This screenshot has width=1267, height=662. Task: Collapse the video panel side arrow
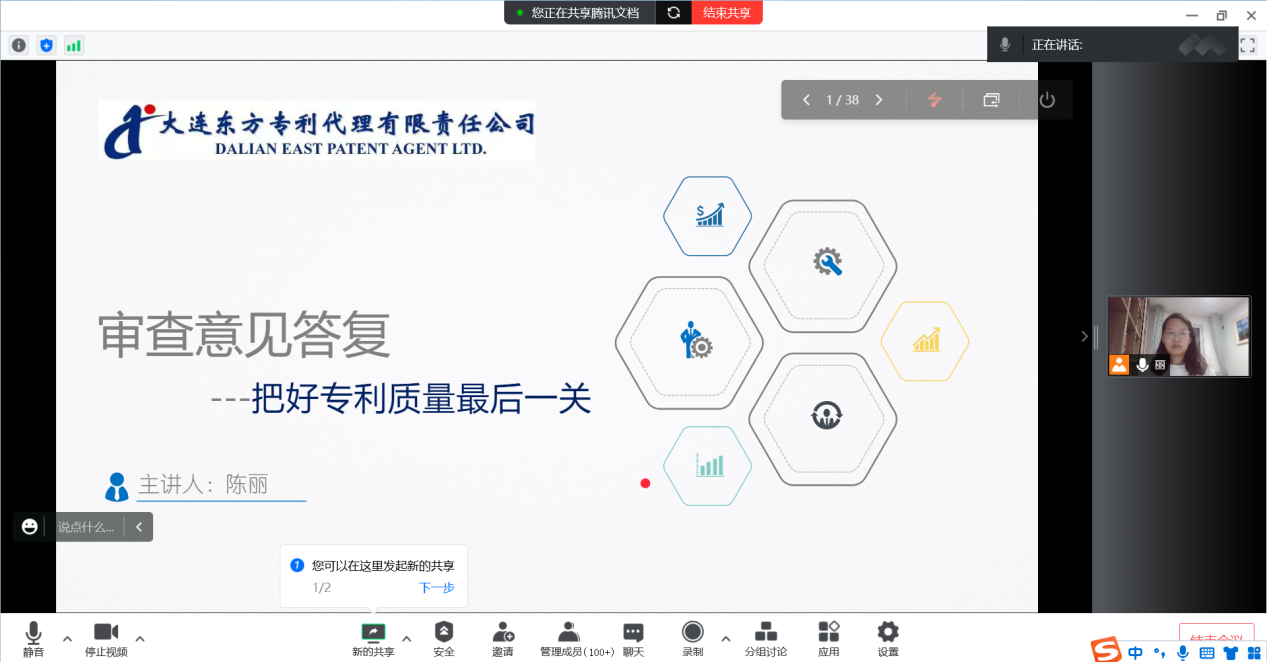coord(1084,337)
